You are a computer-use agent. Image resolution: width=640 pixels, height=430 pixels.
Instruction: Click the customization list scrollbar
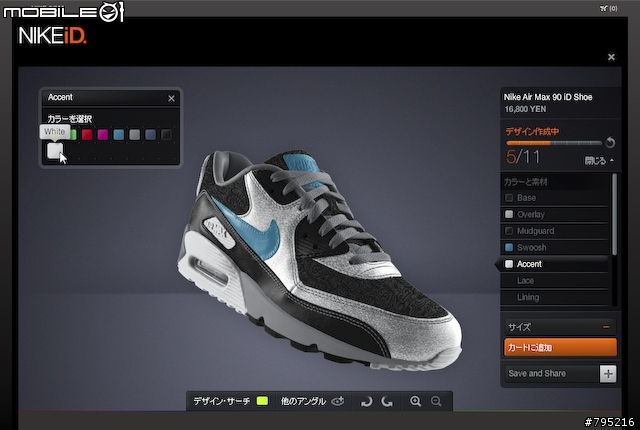(x=614, y=215)
